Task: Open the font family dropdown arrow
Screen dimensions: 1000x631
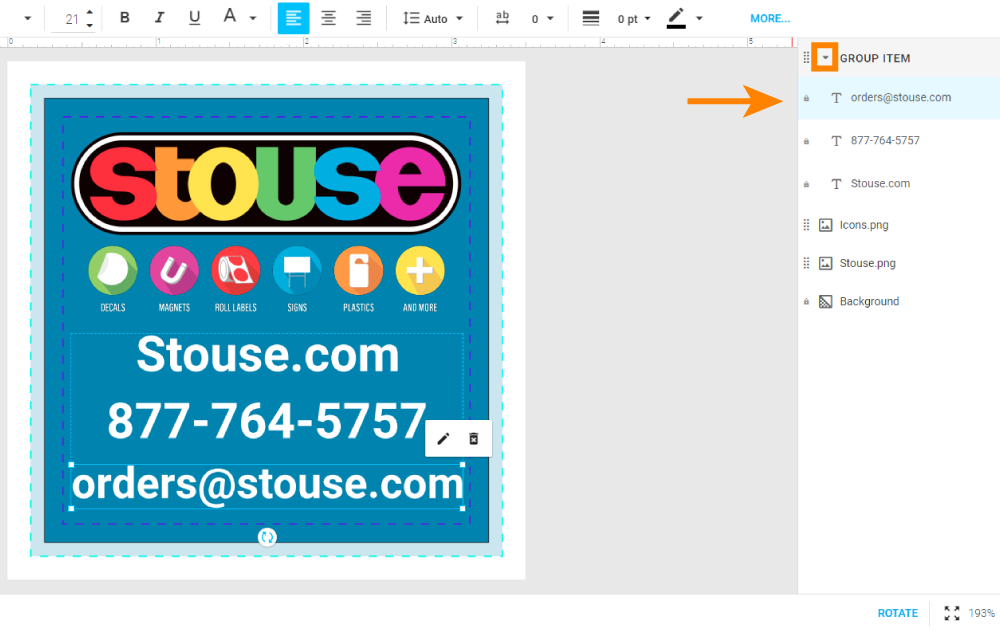Action: click(27, 19)
